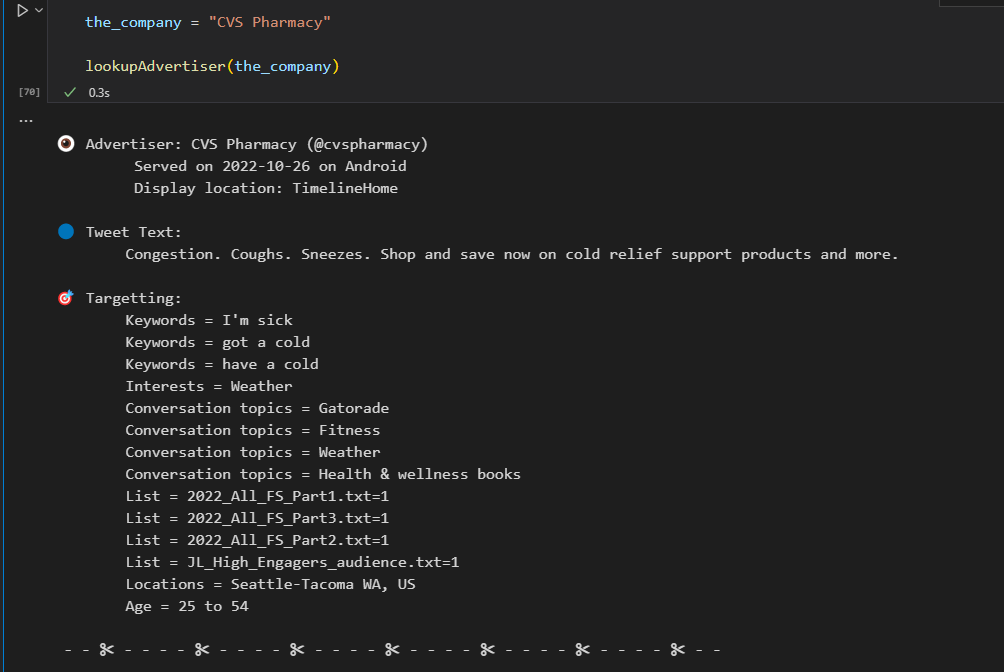Click the Age = 25 to 54 line
This screenshot has width=1004, height=672.
click(187, 606)
